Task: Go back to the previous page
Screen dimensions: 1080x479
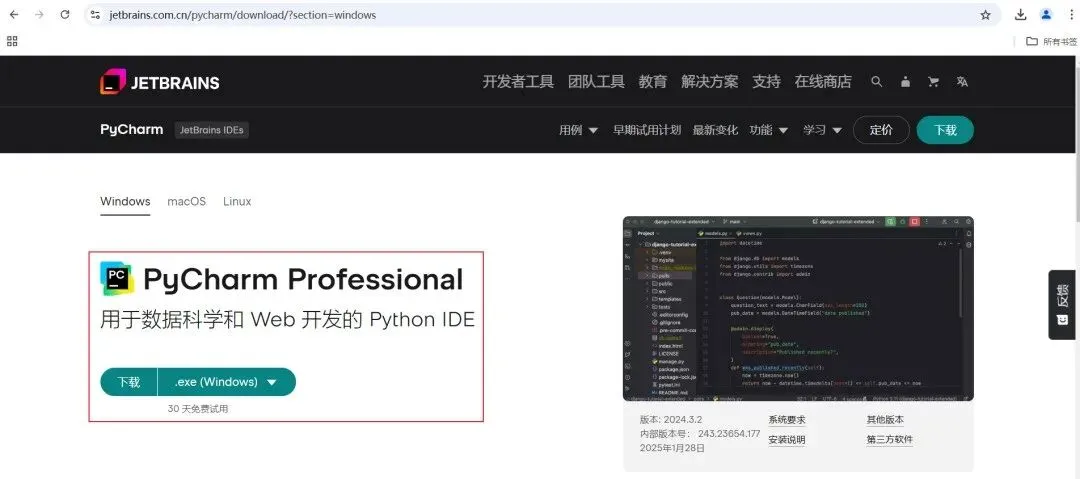Action: click(x=14, y=14)
